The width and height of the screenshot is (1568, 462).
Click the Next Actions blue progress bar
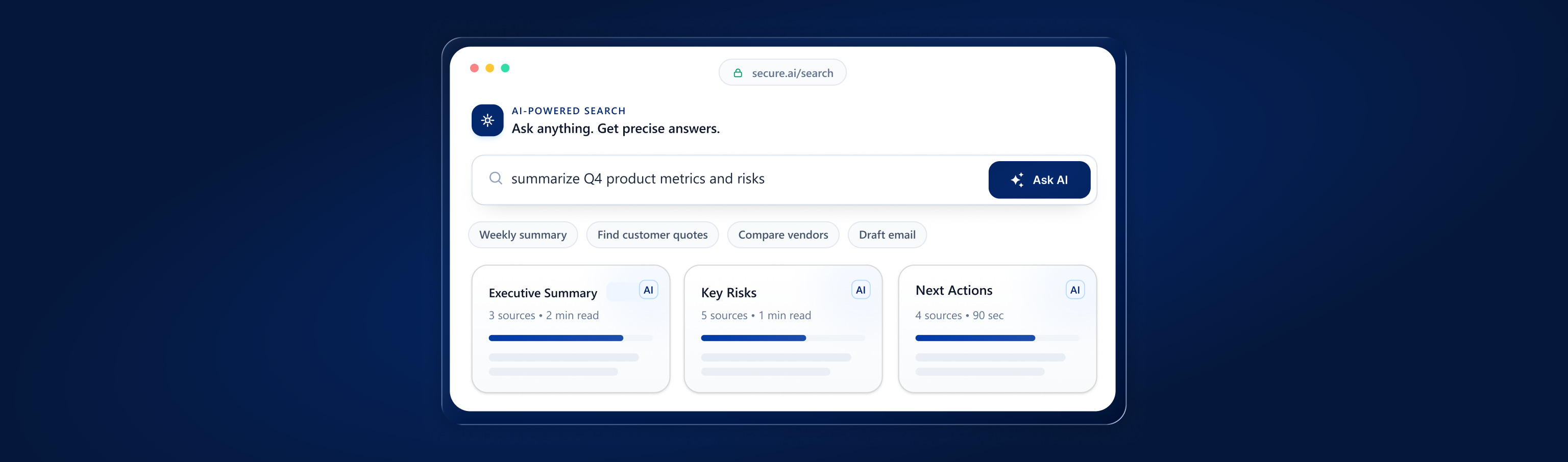[974, 338]
